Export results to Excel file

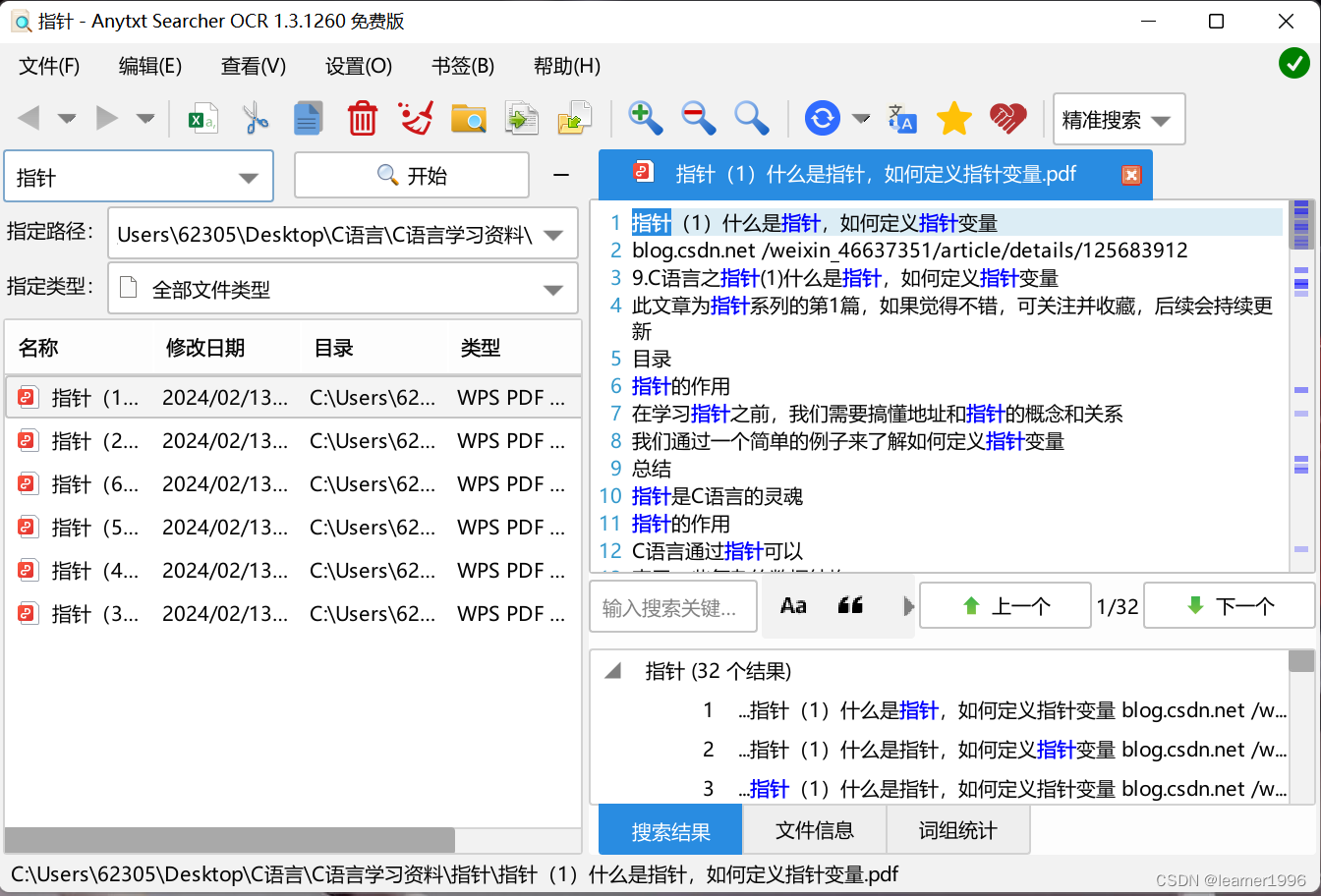tap(202, 119)
